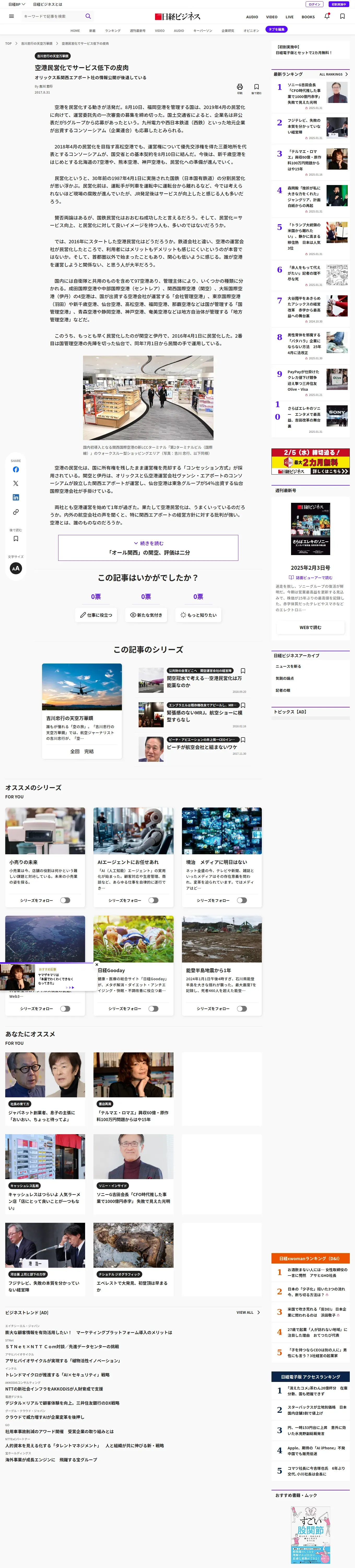Viewport: 355px width, 1568px height.
Task: Open the 日経BP dropdown at top
Action: 16,4
